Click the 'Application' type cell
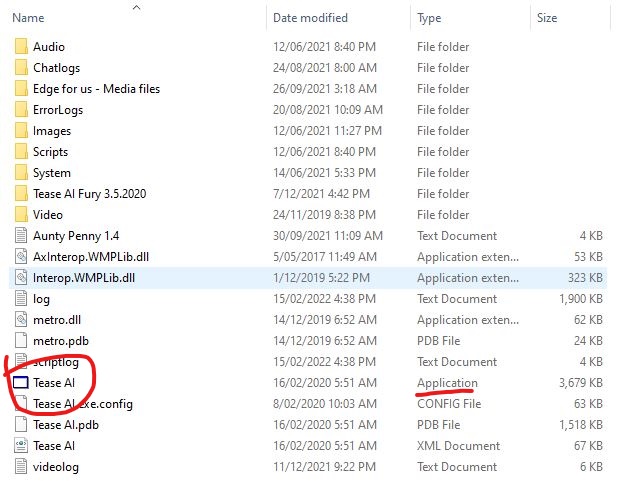Image resolution: width=624 pixels, height=484 pixels. click(x=447, y=383)
